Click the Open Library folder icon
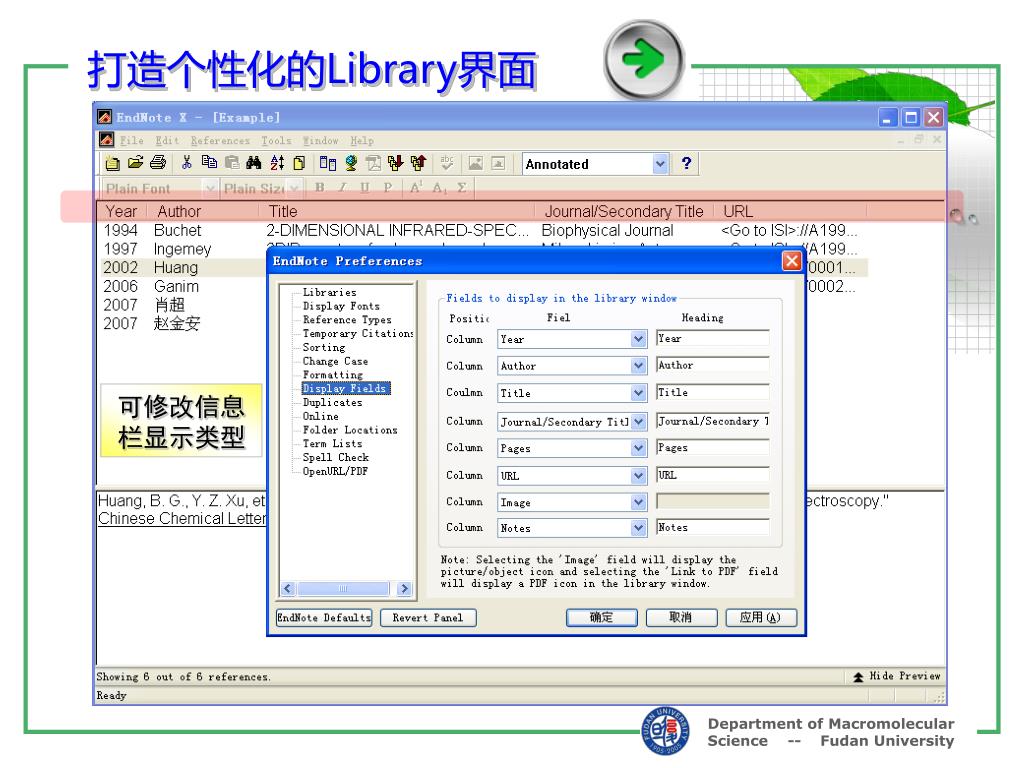This screenshot has height=768, width=1024. pyautogui.click(x=135, y=163)
